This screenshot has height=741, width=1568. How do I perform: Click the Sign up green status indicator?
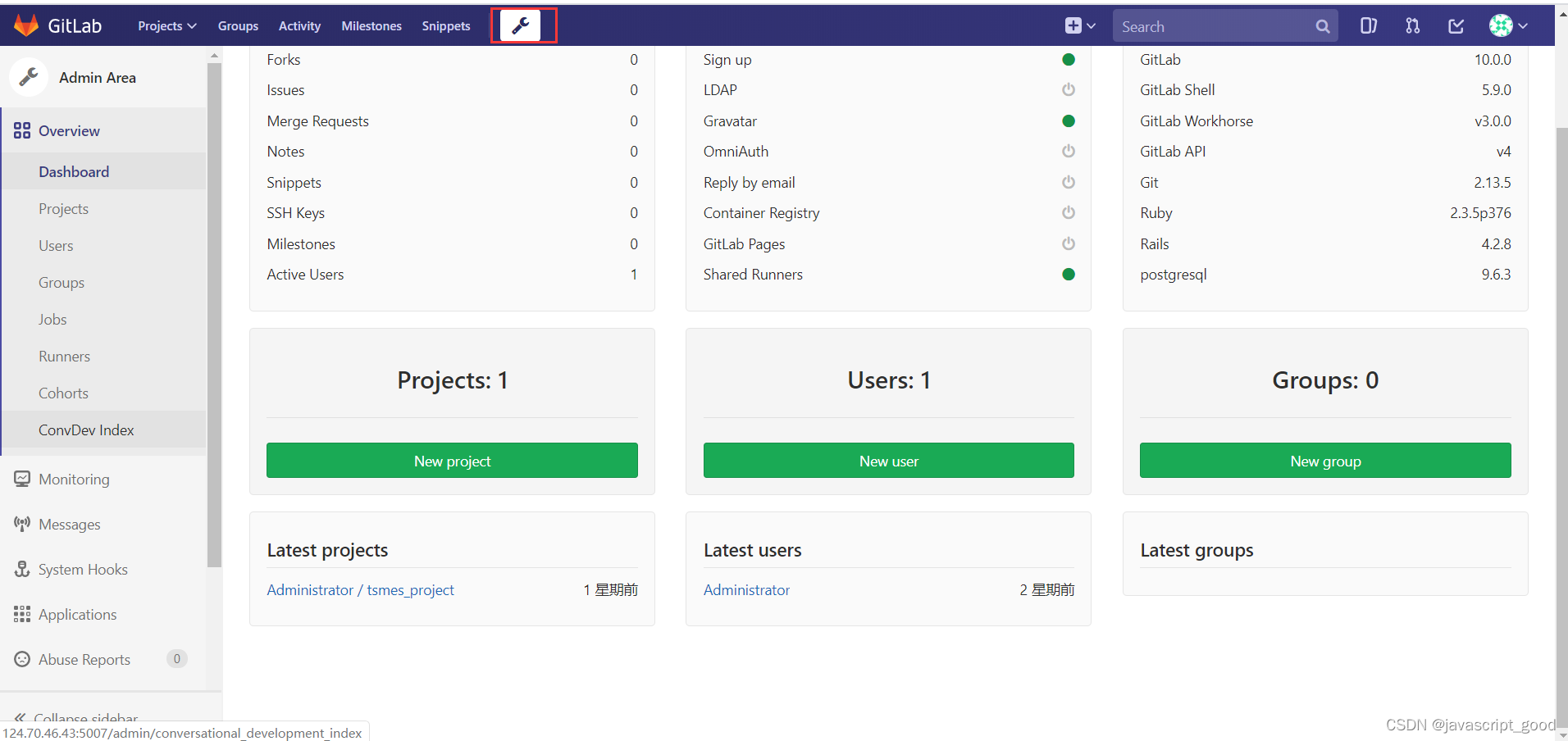pyautogui.click(x=1069, y=59)
